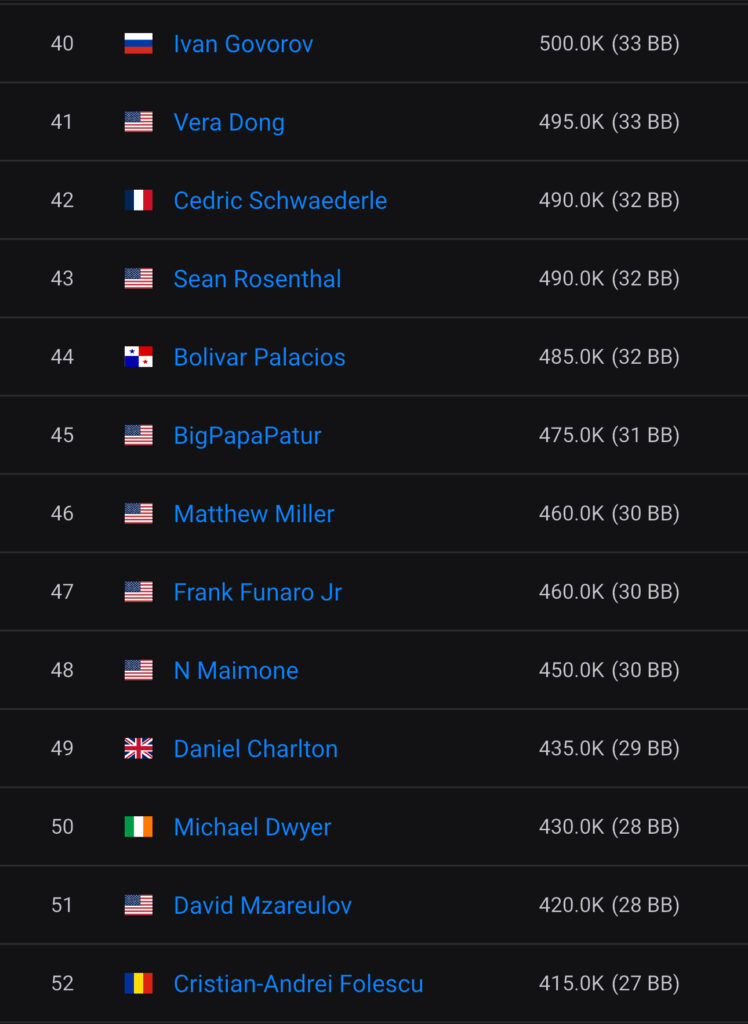
Task: Click the Romanian flag beside Cristian-Andrei Folescu
Action: click(138, 984)
